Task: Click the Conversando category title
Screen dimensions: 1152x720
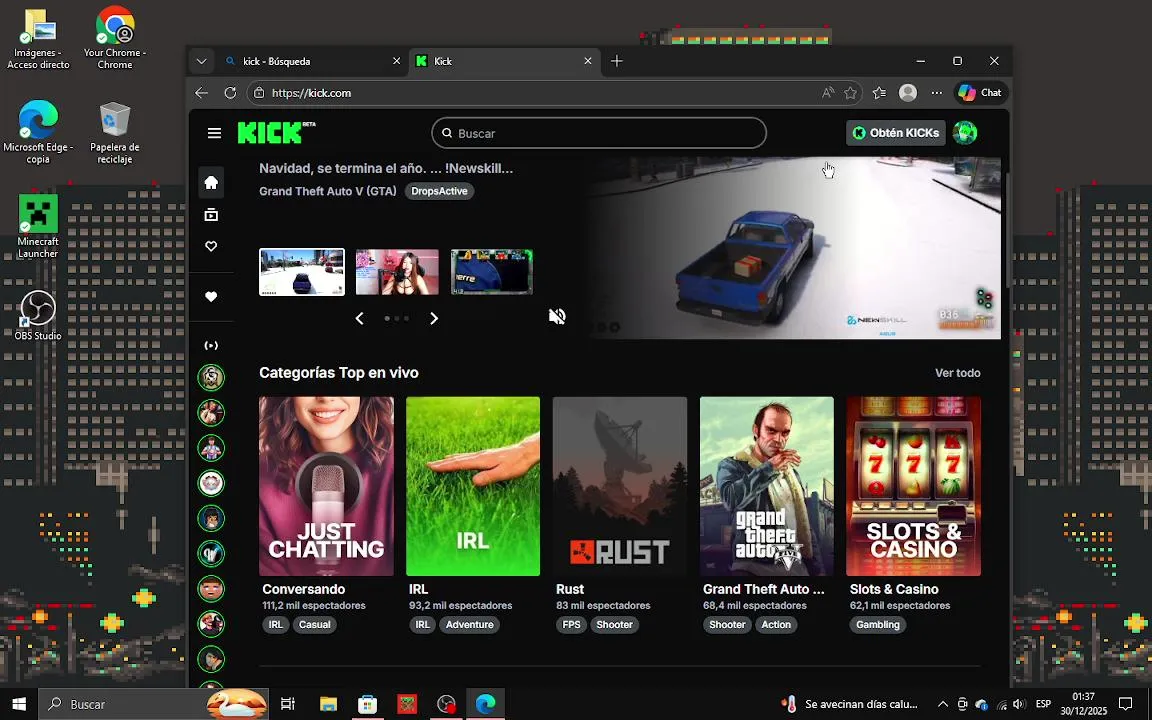Action: (x=303, y=589)
